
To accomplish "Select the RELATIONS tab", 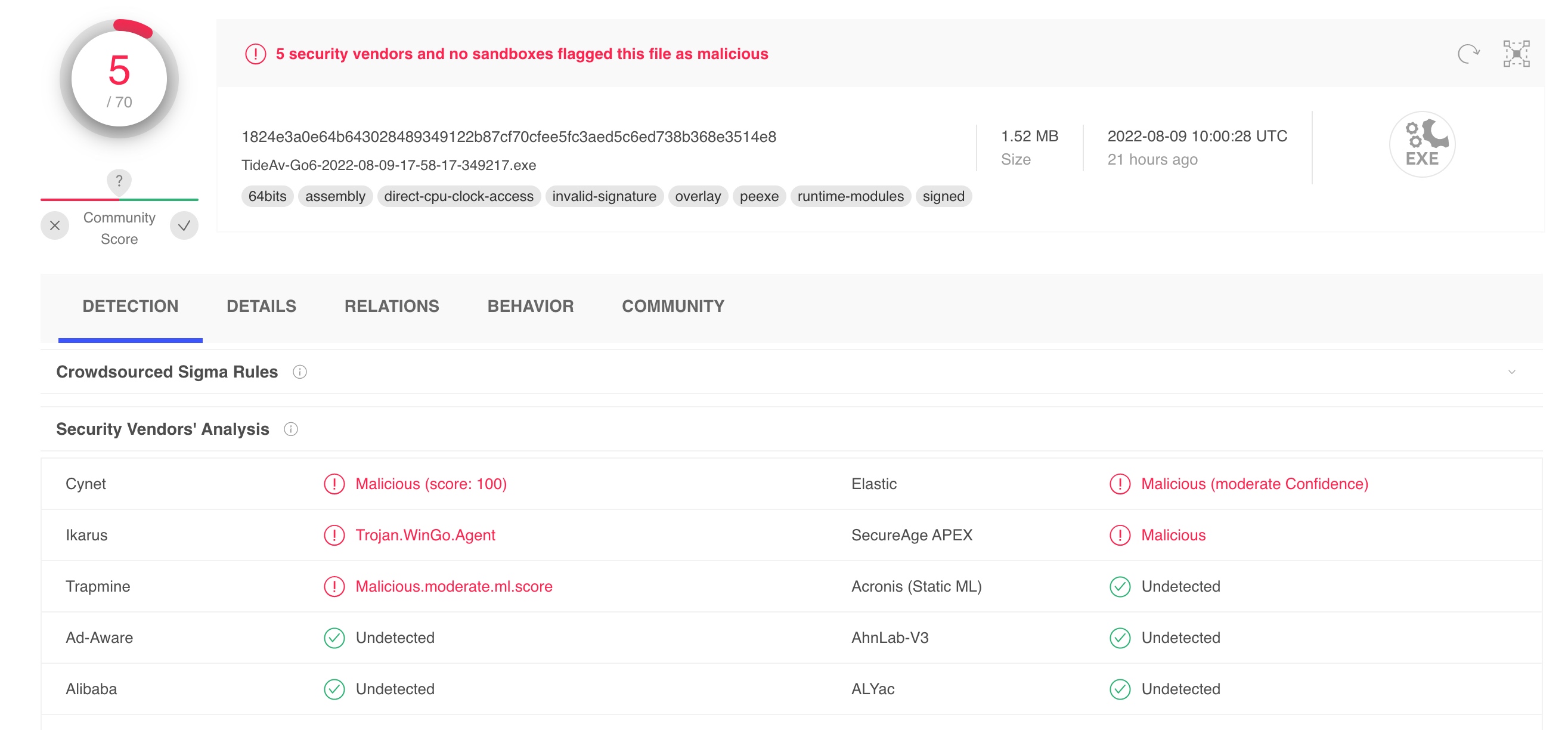I will coord(391,305).
